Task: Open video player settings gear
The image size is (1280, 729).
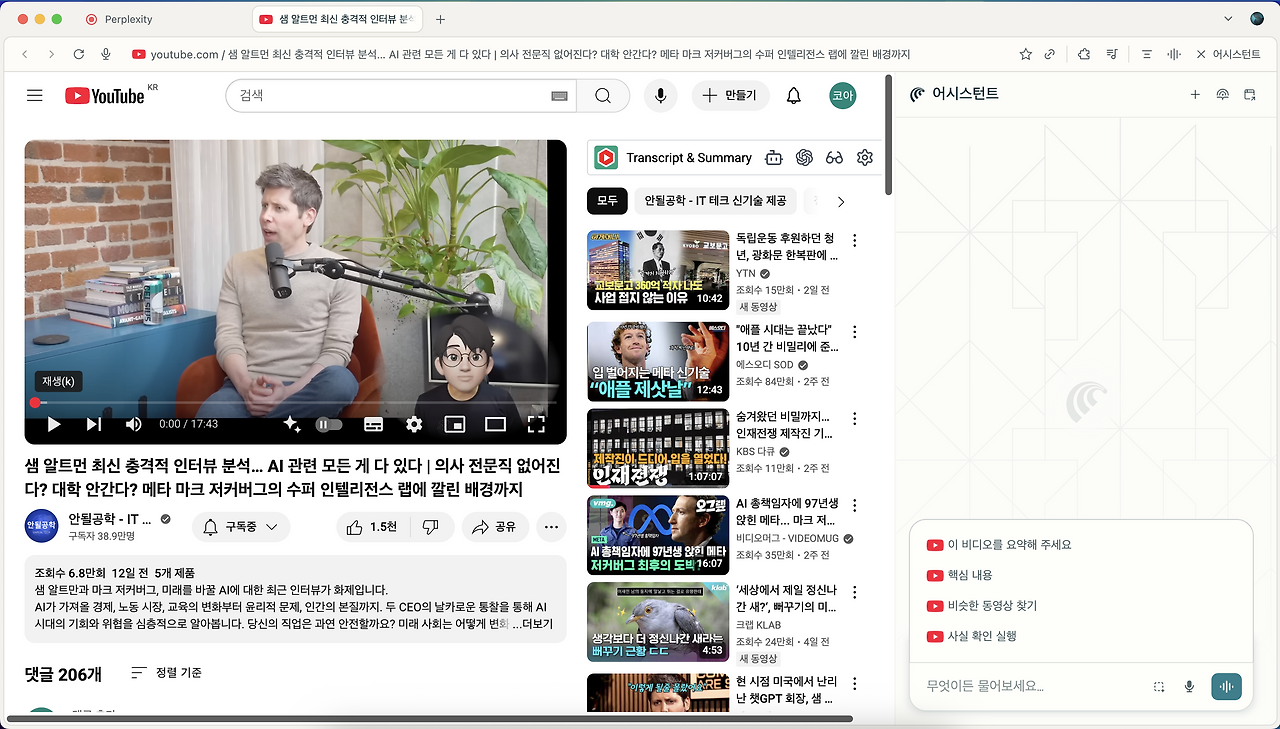Action: coord(414,424)
